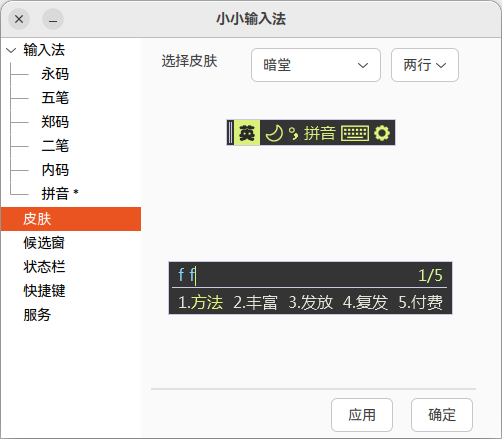Click the 1/5 page indicator in candidate preview

click(x=430, y=275)
